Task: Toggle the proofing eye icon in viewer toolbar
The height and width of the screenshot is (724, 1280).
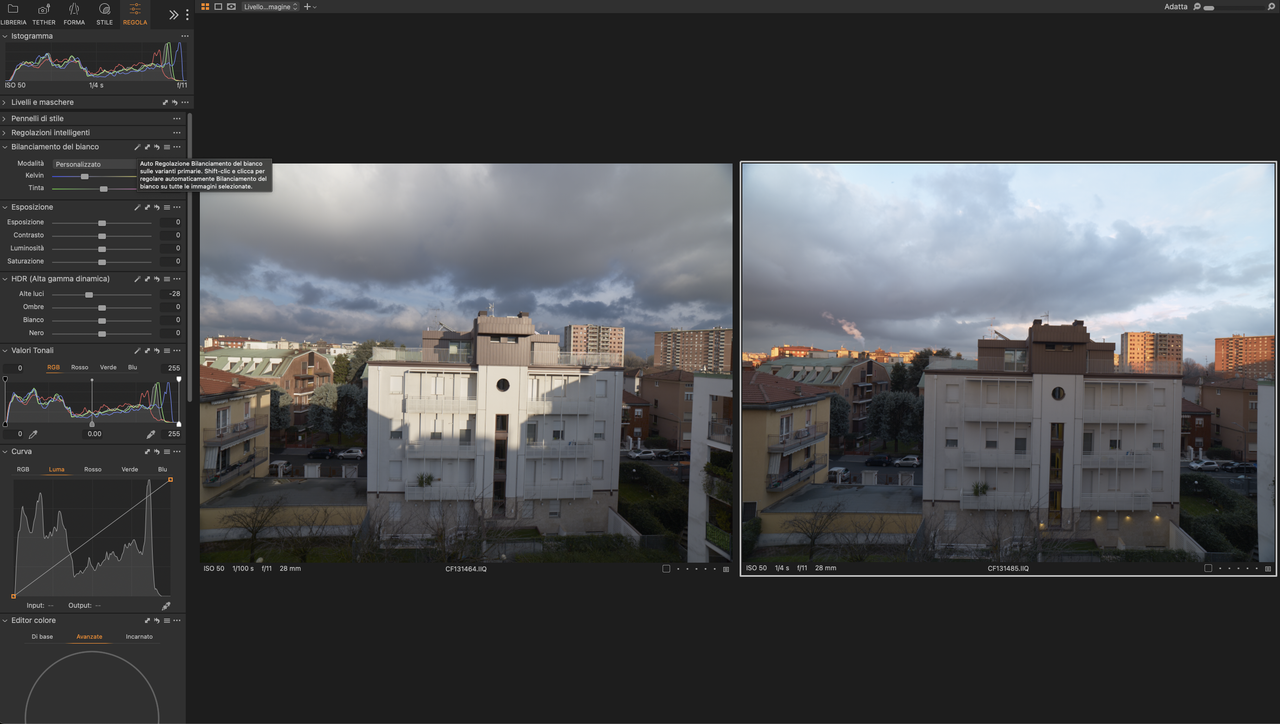Action: pos(231,7)
